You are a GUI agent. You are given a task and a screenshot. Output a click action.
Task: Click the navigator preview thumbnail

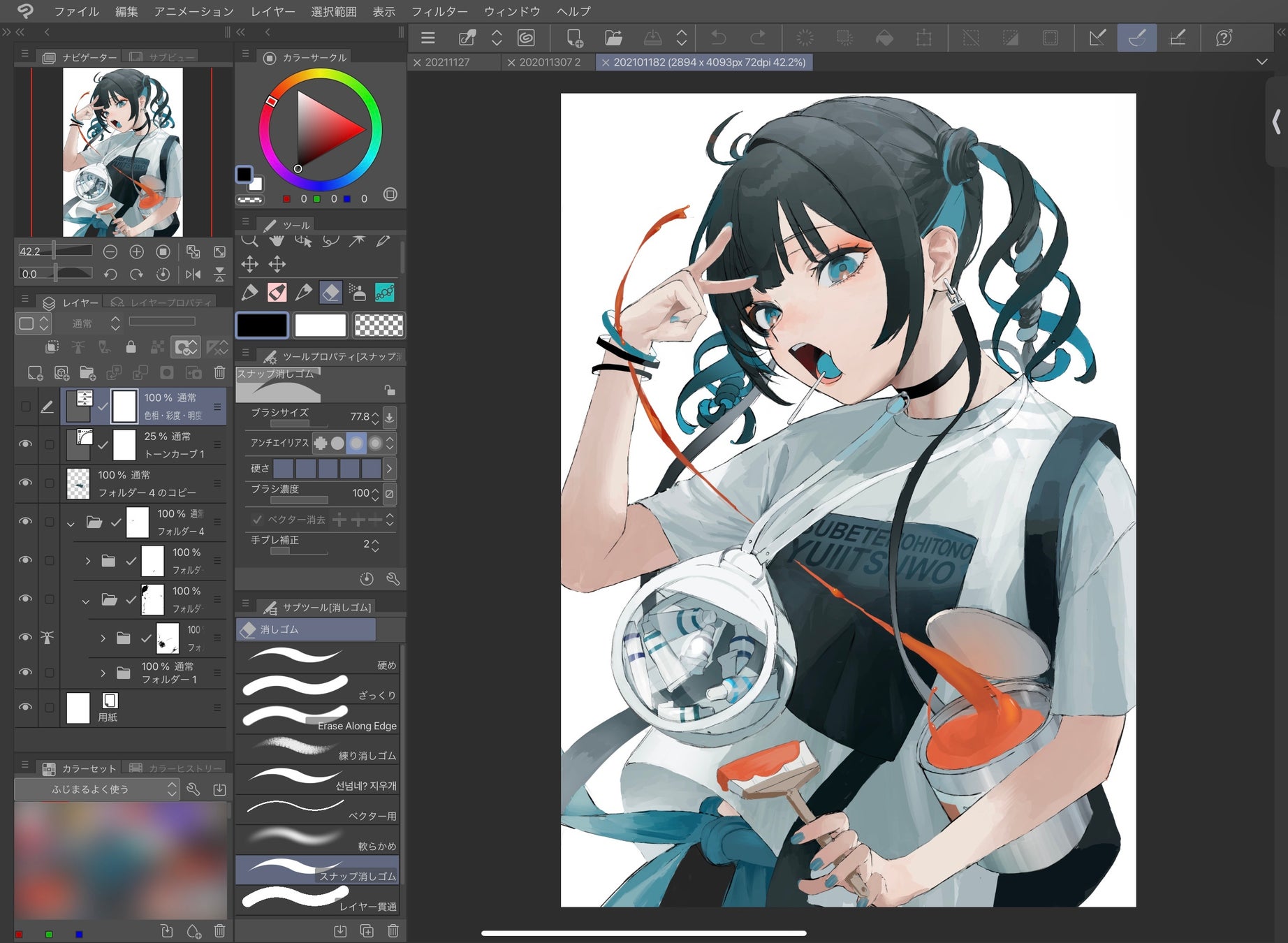click(123, 152)
